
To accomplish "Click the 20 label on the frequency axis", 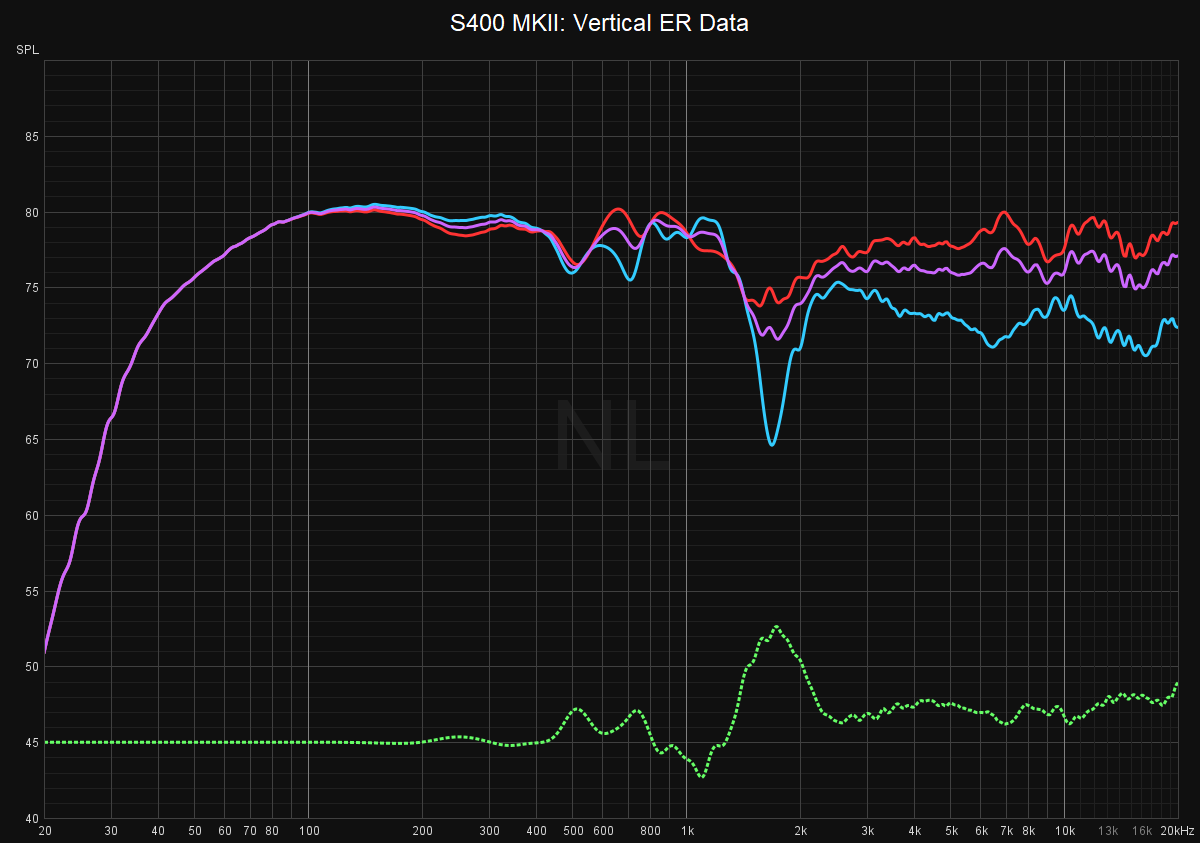I will point(45,831).
